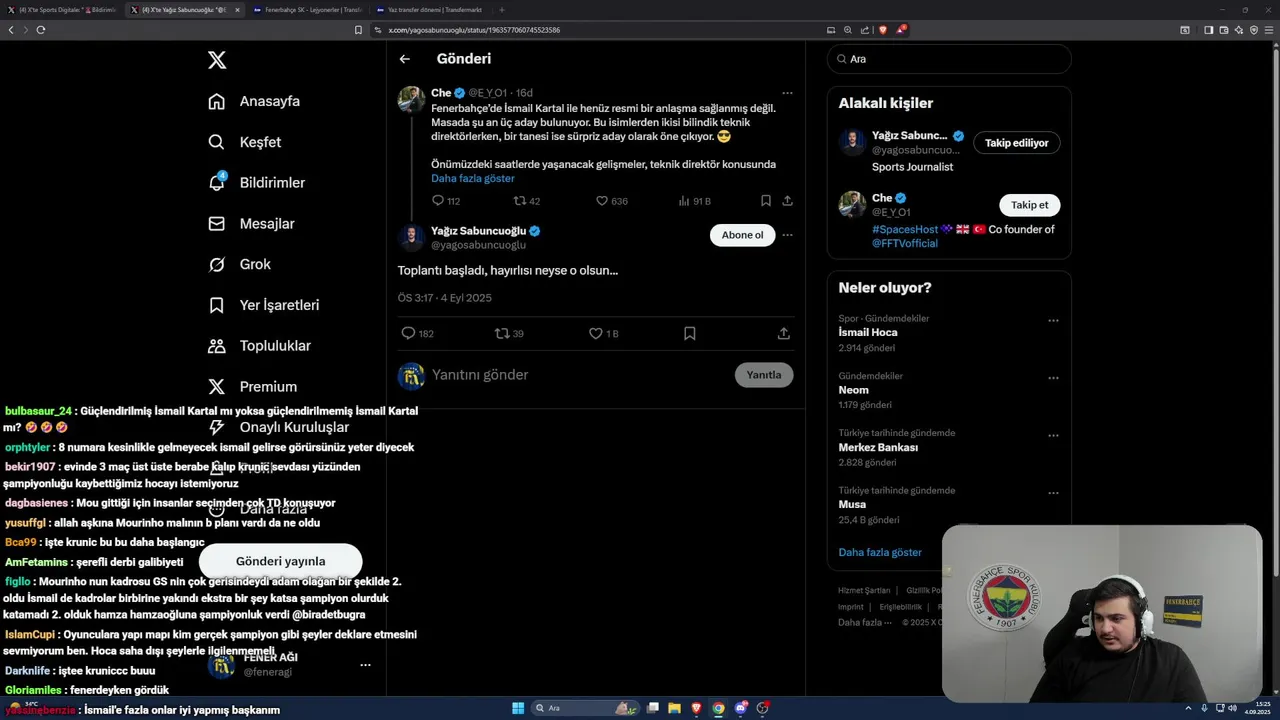Click Yanıtını gönder reply field
The width and height of the screenshot is (1280, 720).
(580, 375)
